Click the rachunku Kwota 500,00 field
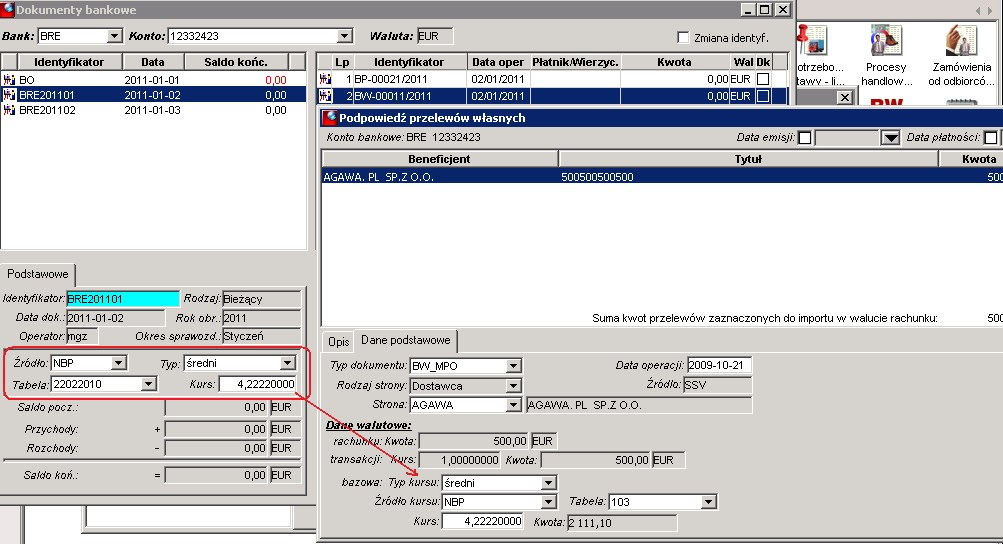1003x544 pixels. pyautogui.click(x=474, y=441)
